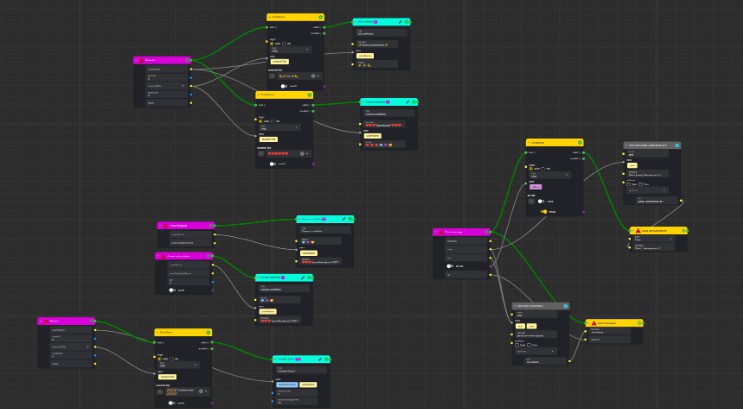
Task: Click pencil icon on cyan node fed by hearts condition
Action: (408, 102)
